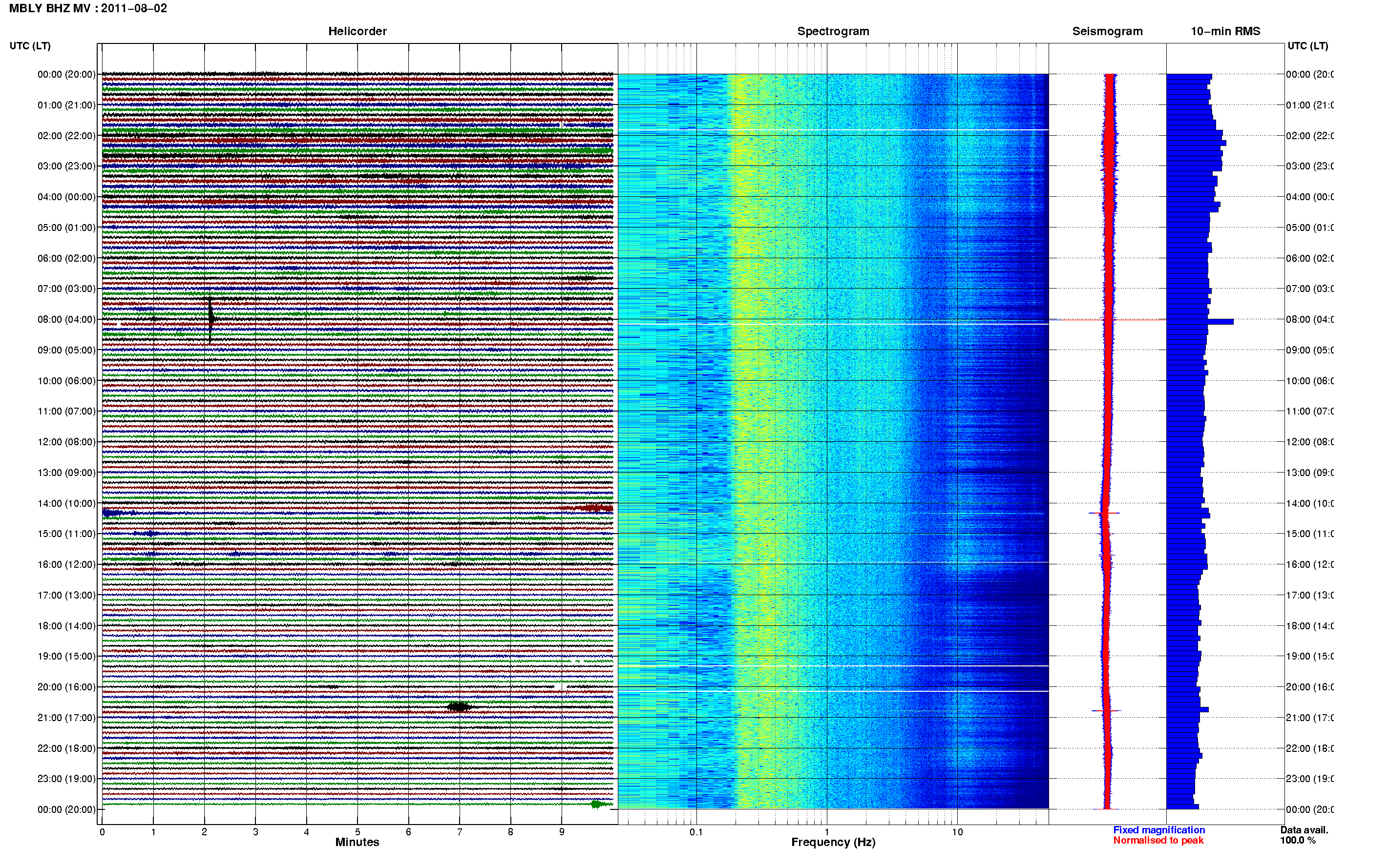The width and height of the screenshot is (1389, 868).
Task: Click the left 19:00 (15:00) time label
Action: (66, 656)
